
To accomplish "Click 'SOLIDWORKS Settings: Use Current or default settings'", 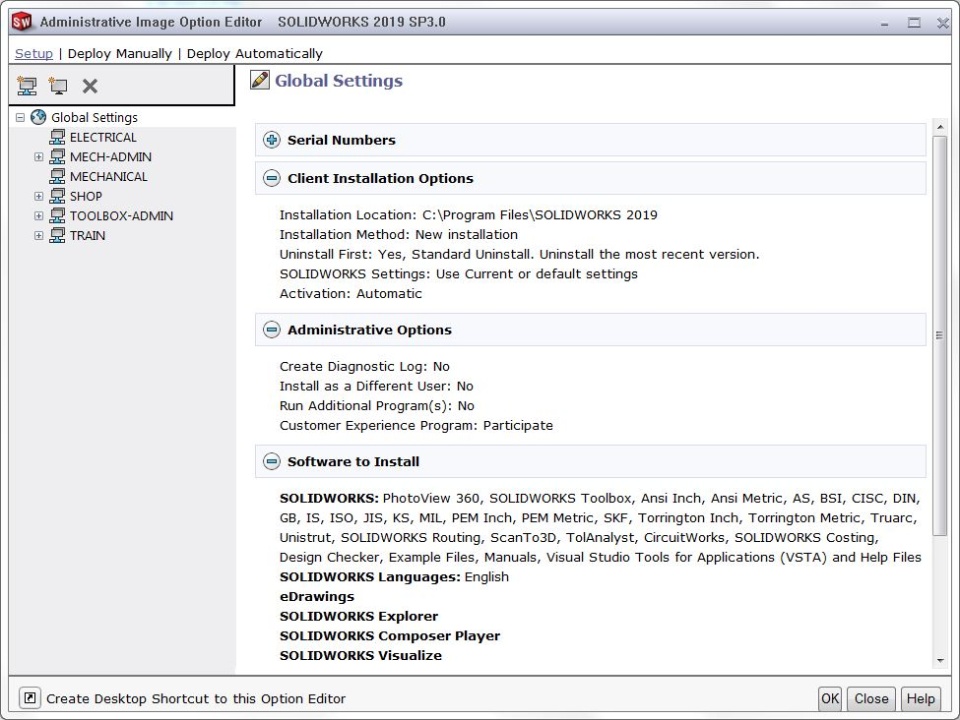I will (x=459, y=274).
